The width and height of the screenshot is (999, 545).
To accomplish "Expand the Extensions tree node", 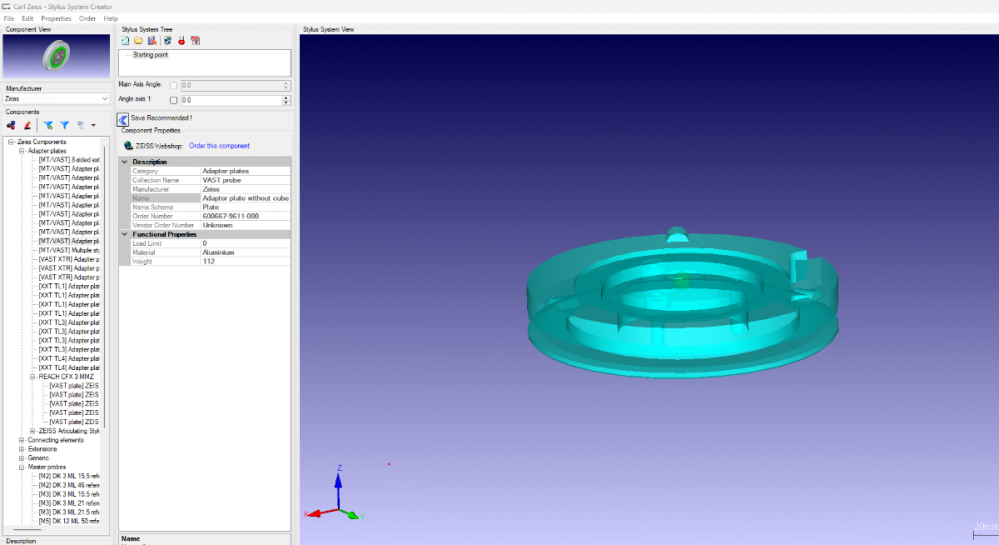I will pyautogui.click(x=22, y=449).
